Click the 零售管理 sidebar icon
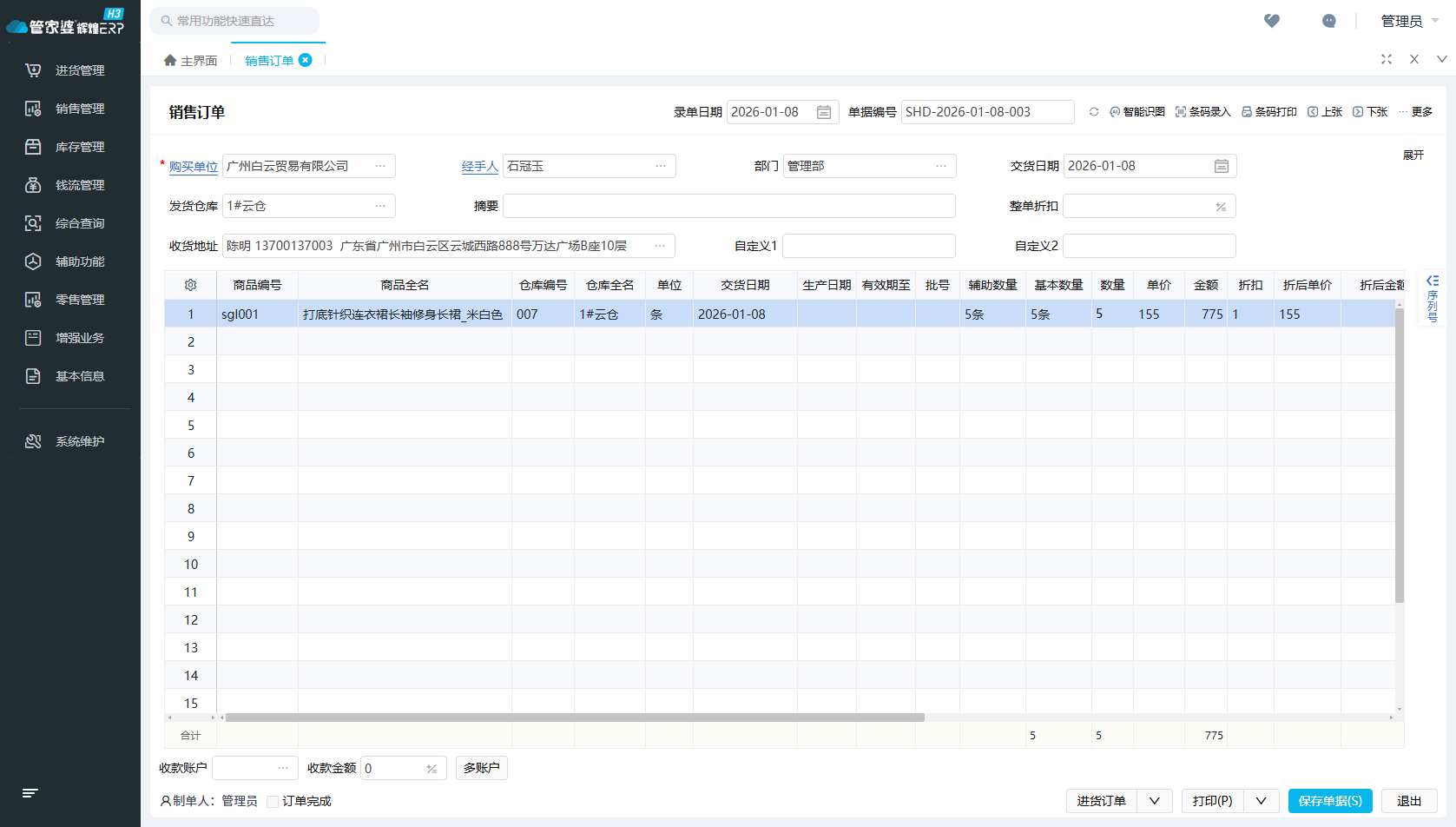The height and width of the screenshot is (827, 1456). coord(33,300)
